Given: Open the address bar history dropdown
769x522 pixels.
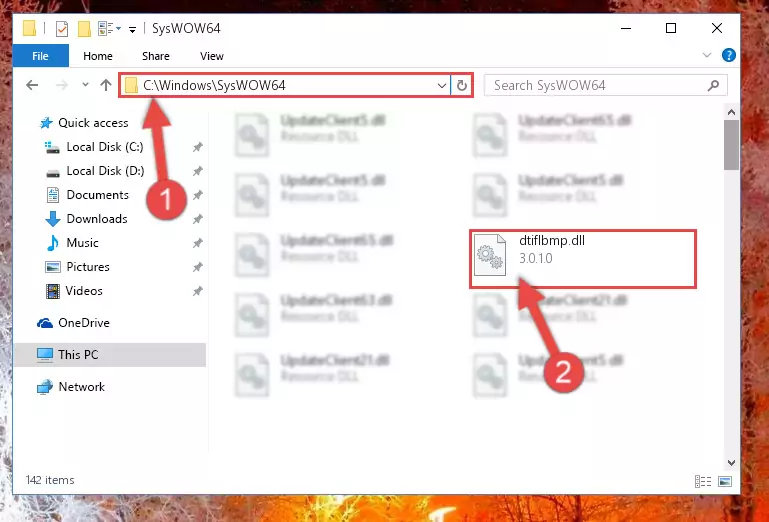Looking at the screenshot, I should point(441,86).
